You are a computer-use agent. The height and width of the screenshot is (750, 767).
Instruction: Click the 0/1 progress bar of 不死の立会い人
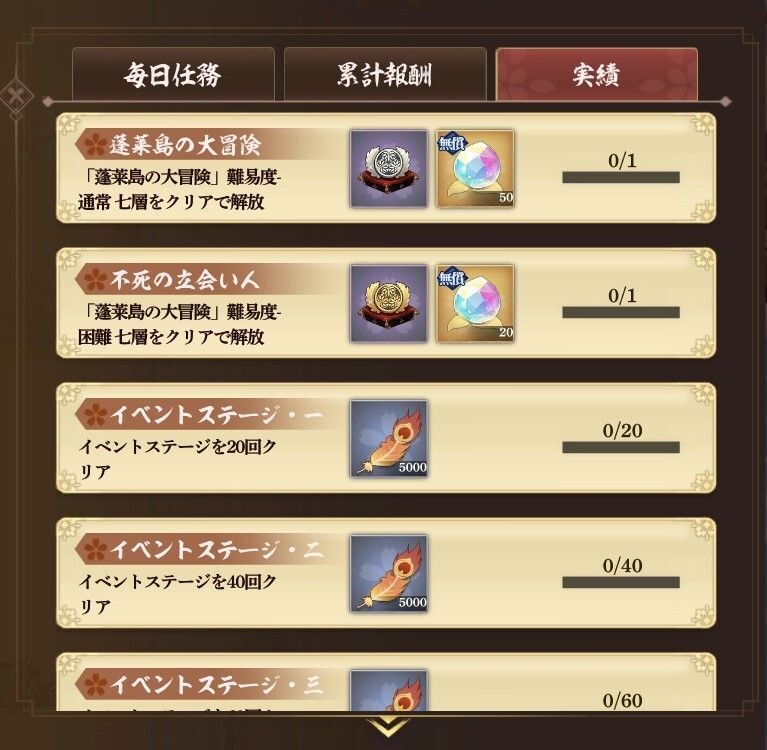pos(621,312)
